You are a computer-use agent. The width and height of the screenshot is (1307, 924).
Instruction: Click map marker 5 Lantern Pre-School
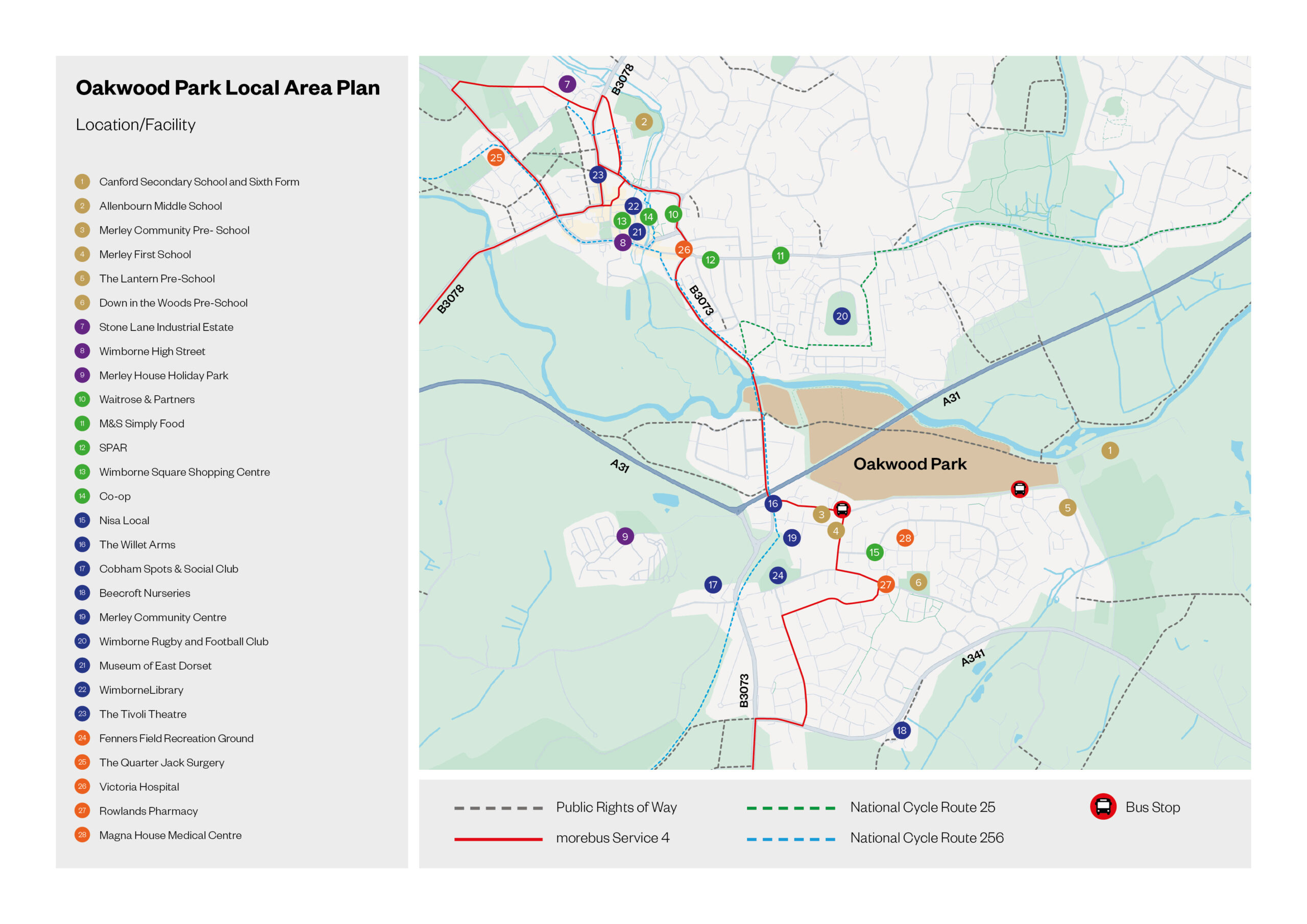(1068, 508)
